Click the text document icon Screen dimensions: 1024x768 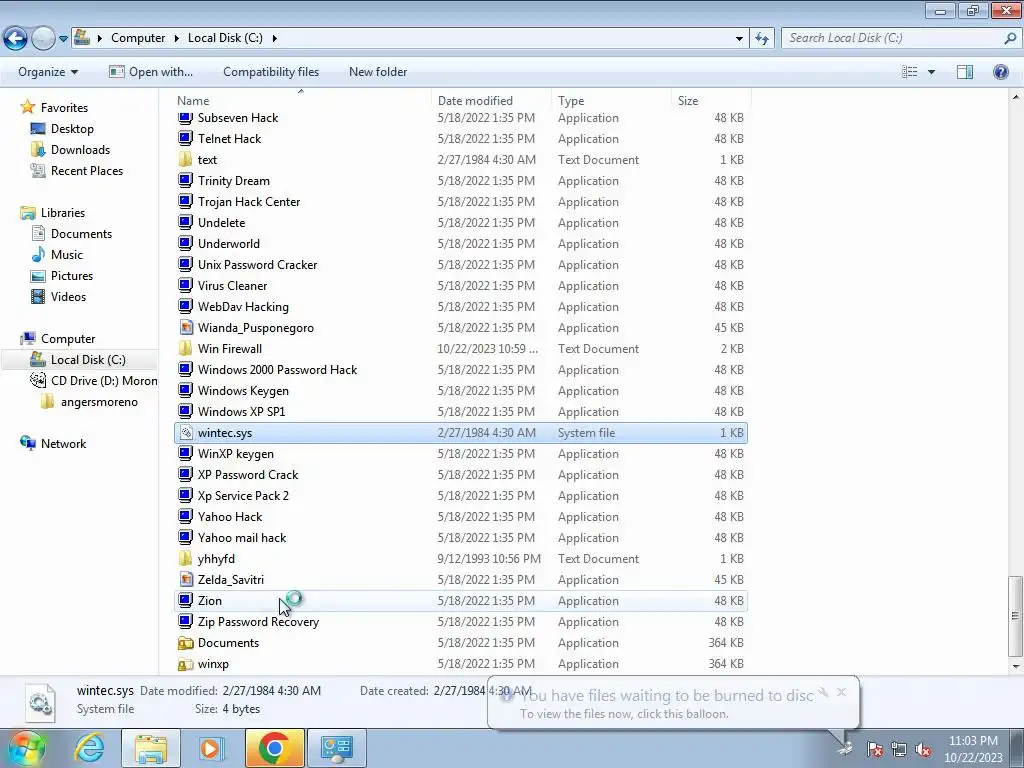(x=185, y=160)
